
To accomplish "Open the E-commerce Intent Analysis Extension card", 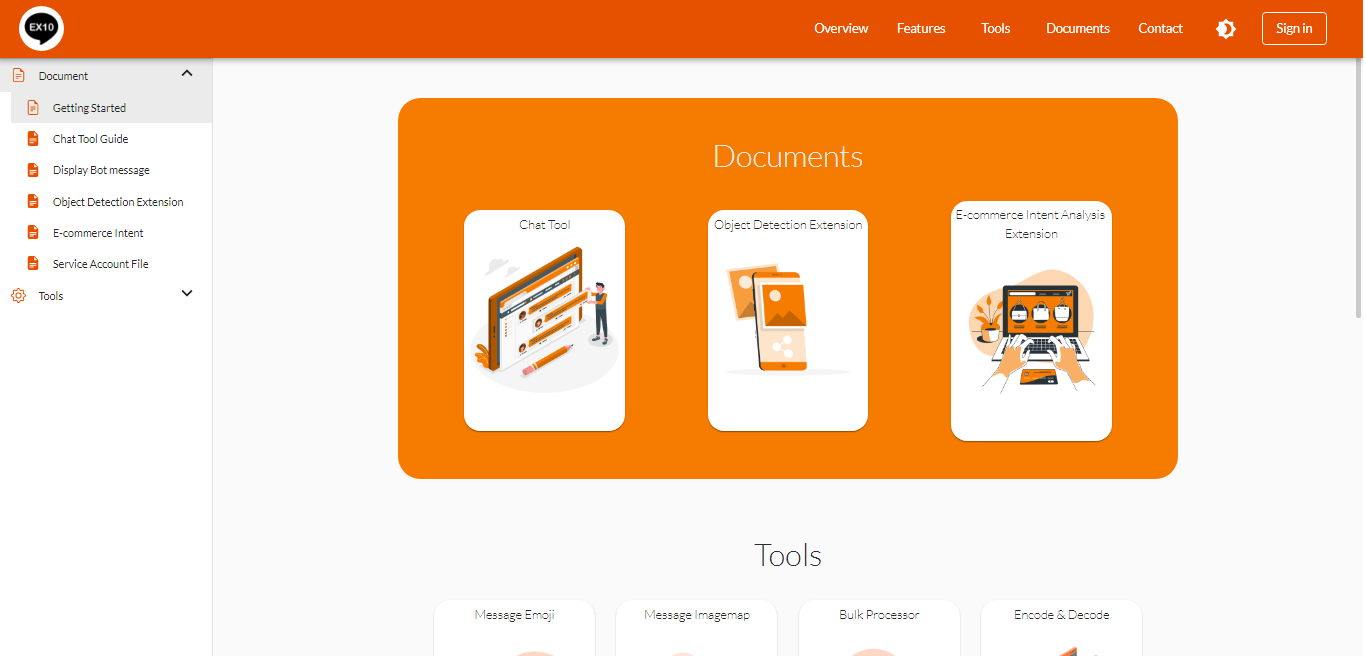I will pyautogui.click(x=1031, y=320).
